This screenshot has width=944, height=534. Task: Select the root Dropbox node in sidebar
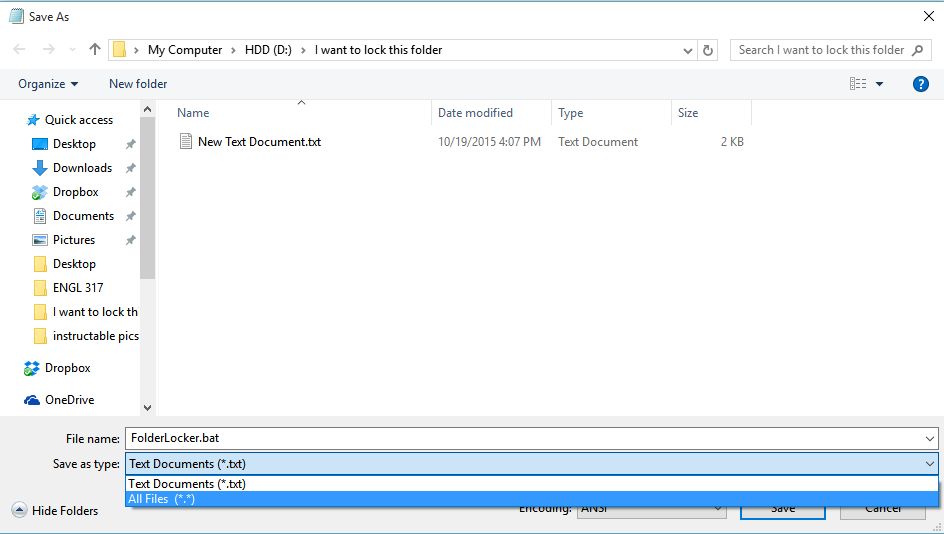(67, 368)
